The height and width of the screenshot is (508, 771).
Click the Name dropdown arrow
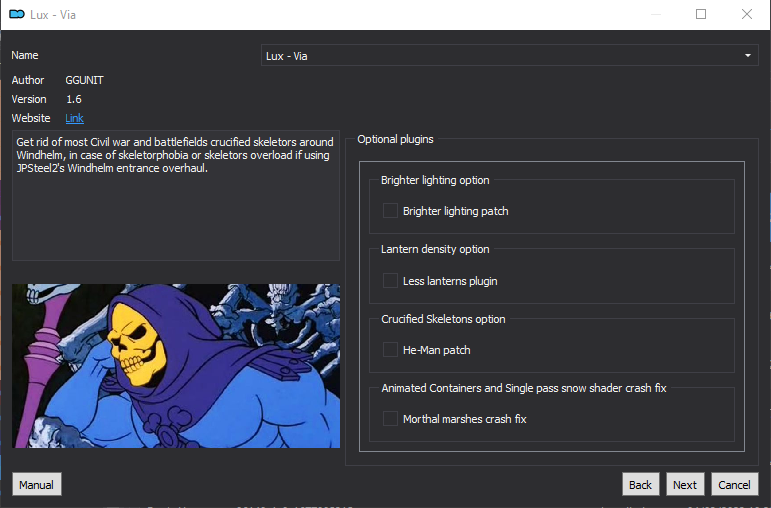coord(747,56)
